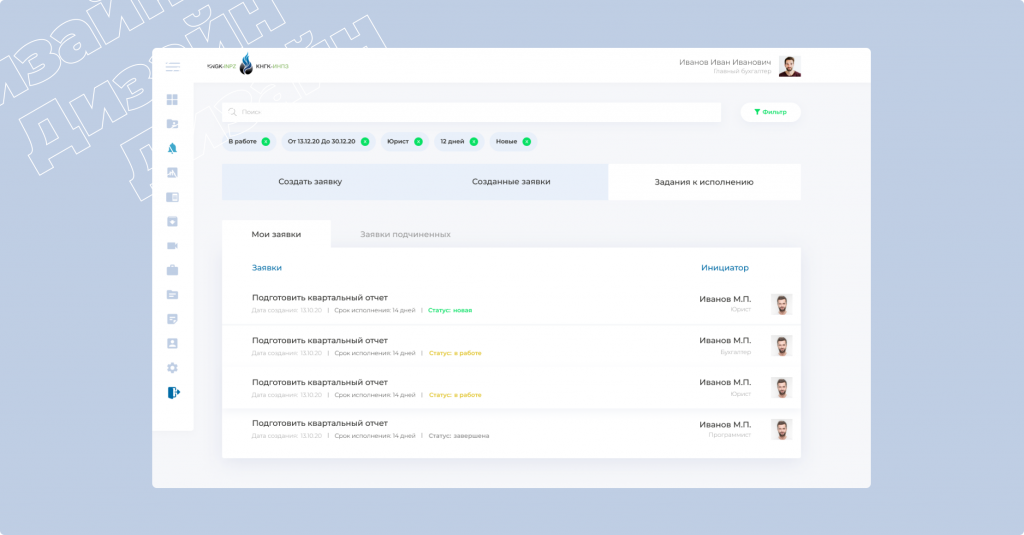The image size is (1024, 535).
Task: Open user profile avatar in top bar
Action: click(x=789, y=66)
